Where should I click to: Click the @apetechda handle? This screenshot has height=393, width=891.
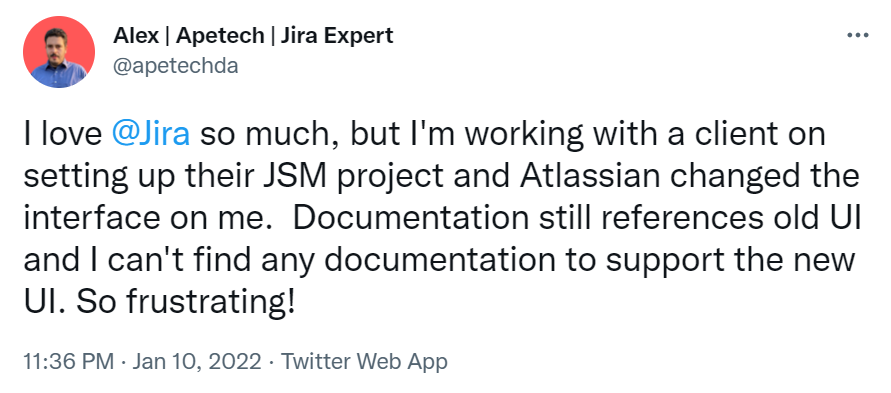tap(176, 66)
